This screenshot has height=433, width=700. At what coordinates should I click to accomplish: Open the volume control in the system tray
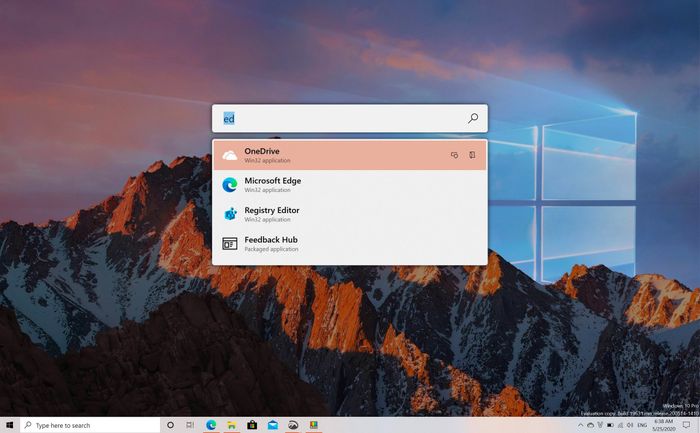tap(630, 425)
